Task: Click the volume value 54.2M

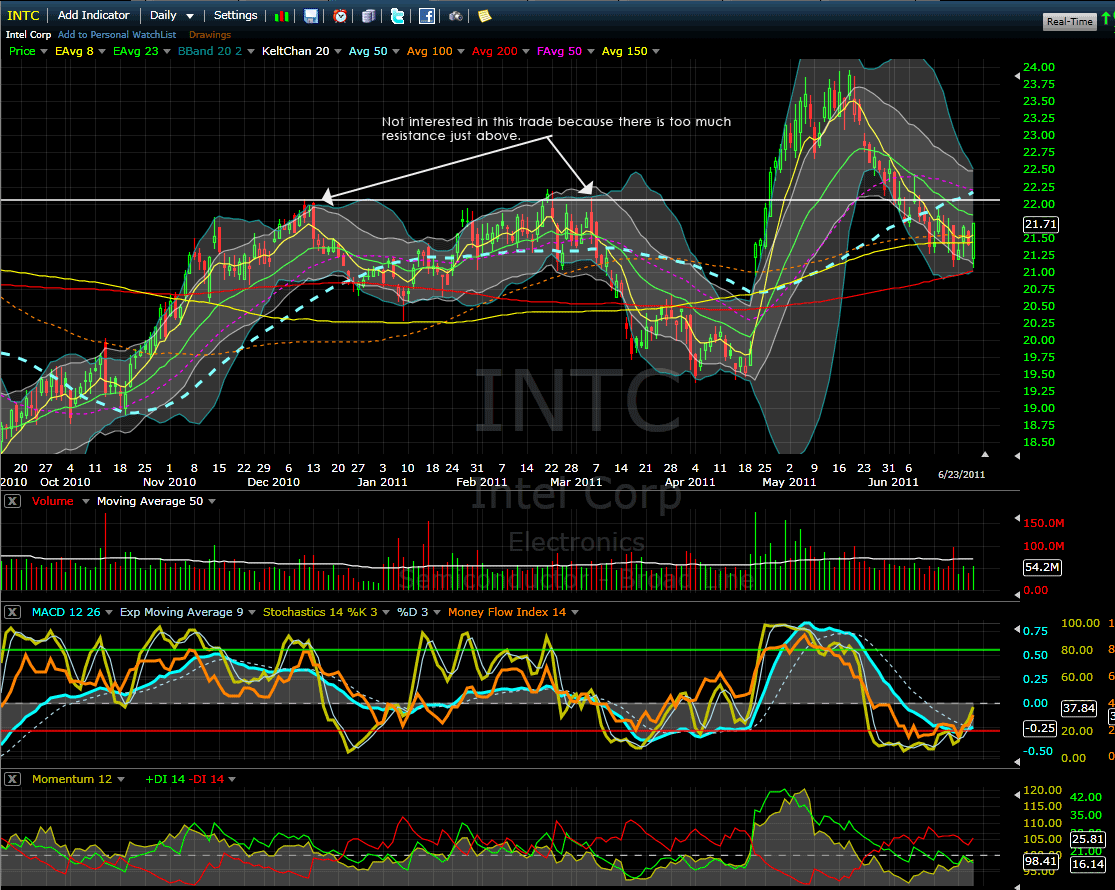Action: point(1042,567)
